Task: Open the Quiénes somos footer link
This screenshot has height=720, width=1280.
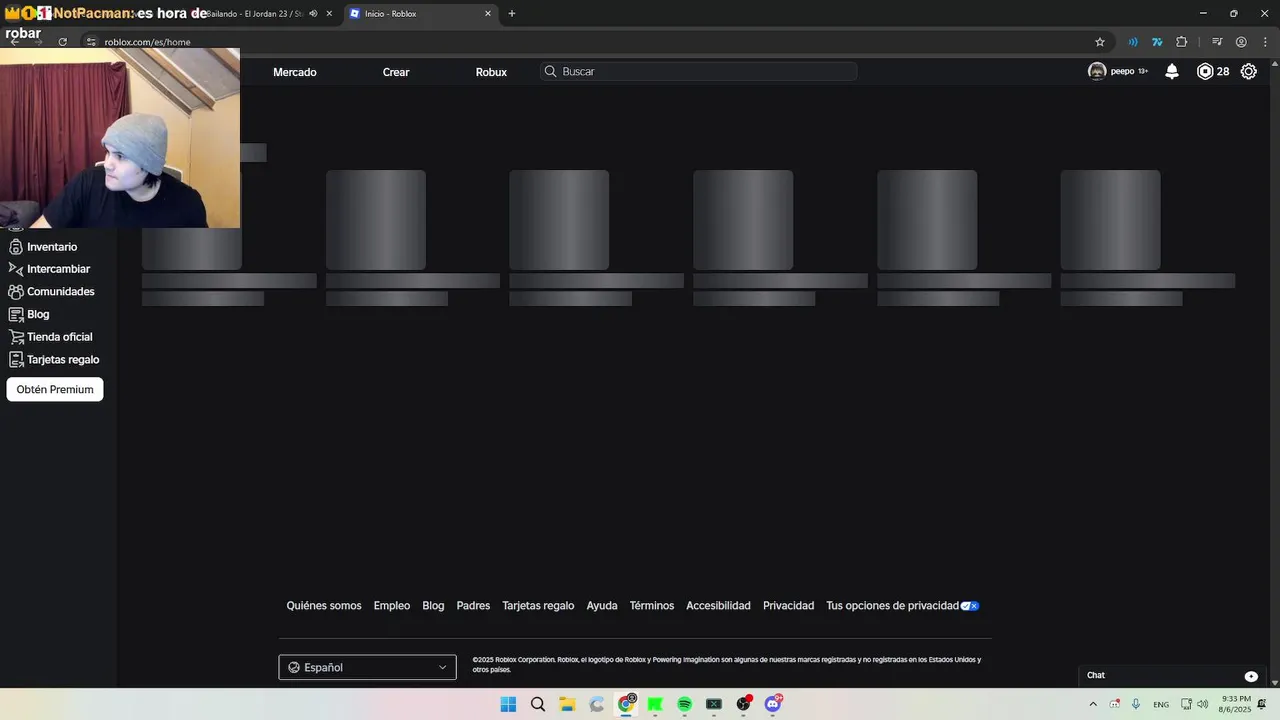Action: [324, 606]
